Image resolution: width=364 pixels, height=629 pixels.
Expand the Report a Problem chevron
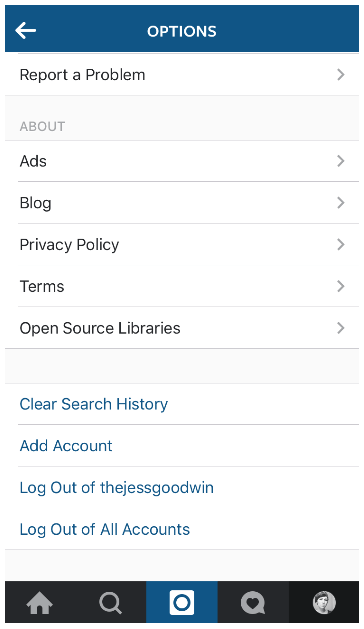(x=341, y=75)
